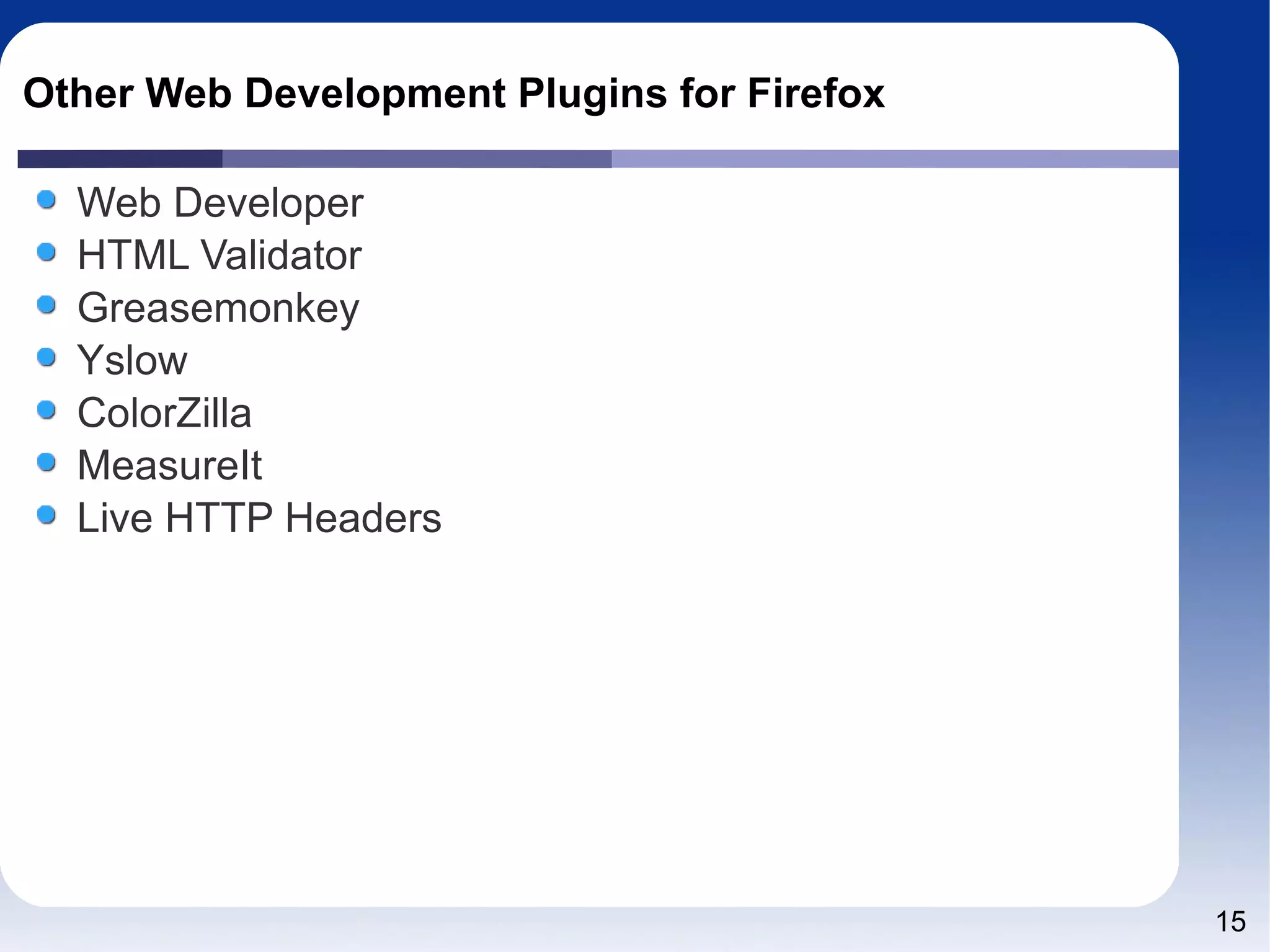Click the 'Web Developer' bullet text
The height and width of the screenshot is (952, 1270).
pyautogui.click(x=220, y=203)
